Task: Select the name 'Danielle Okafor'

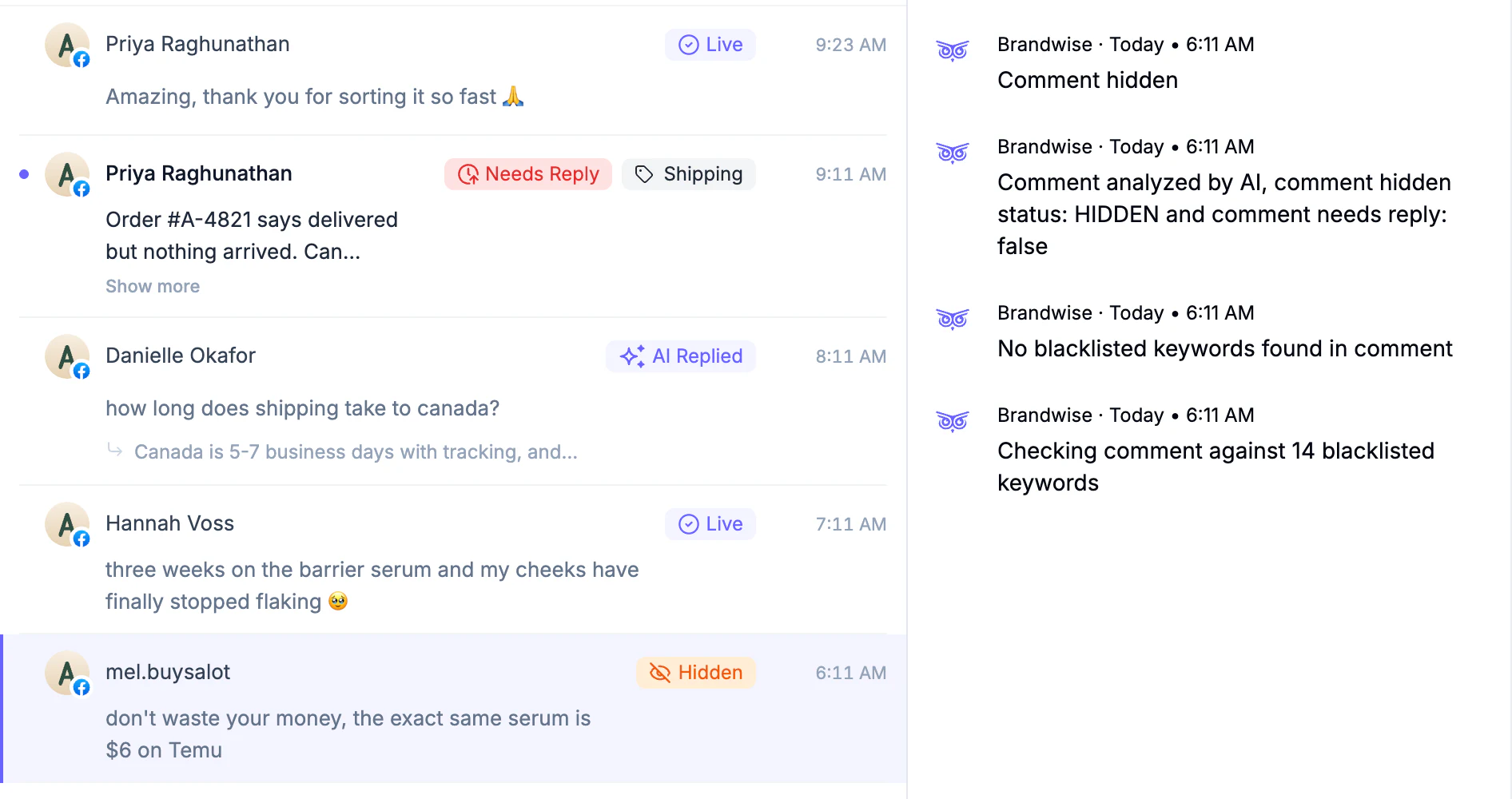Action: pyautogui.click(x=181, y=356)
